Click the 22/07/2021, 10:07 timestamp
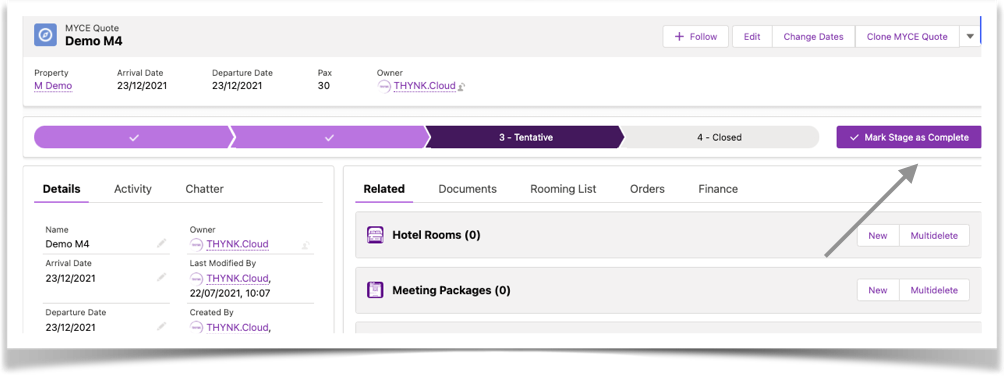Screen dimensions: 1004x376 (230, 294)
